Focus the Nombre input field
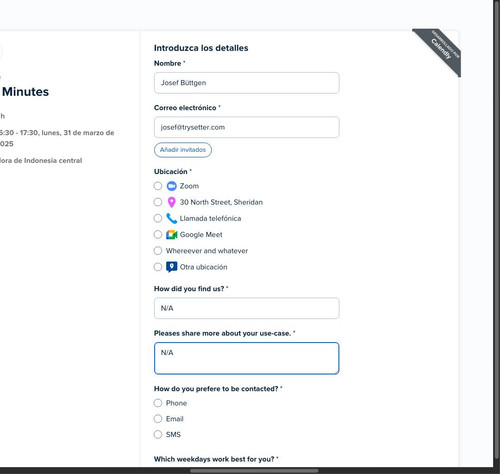Screen dimensions: 500x474 tap(247, 83)
